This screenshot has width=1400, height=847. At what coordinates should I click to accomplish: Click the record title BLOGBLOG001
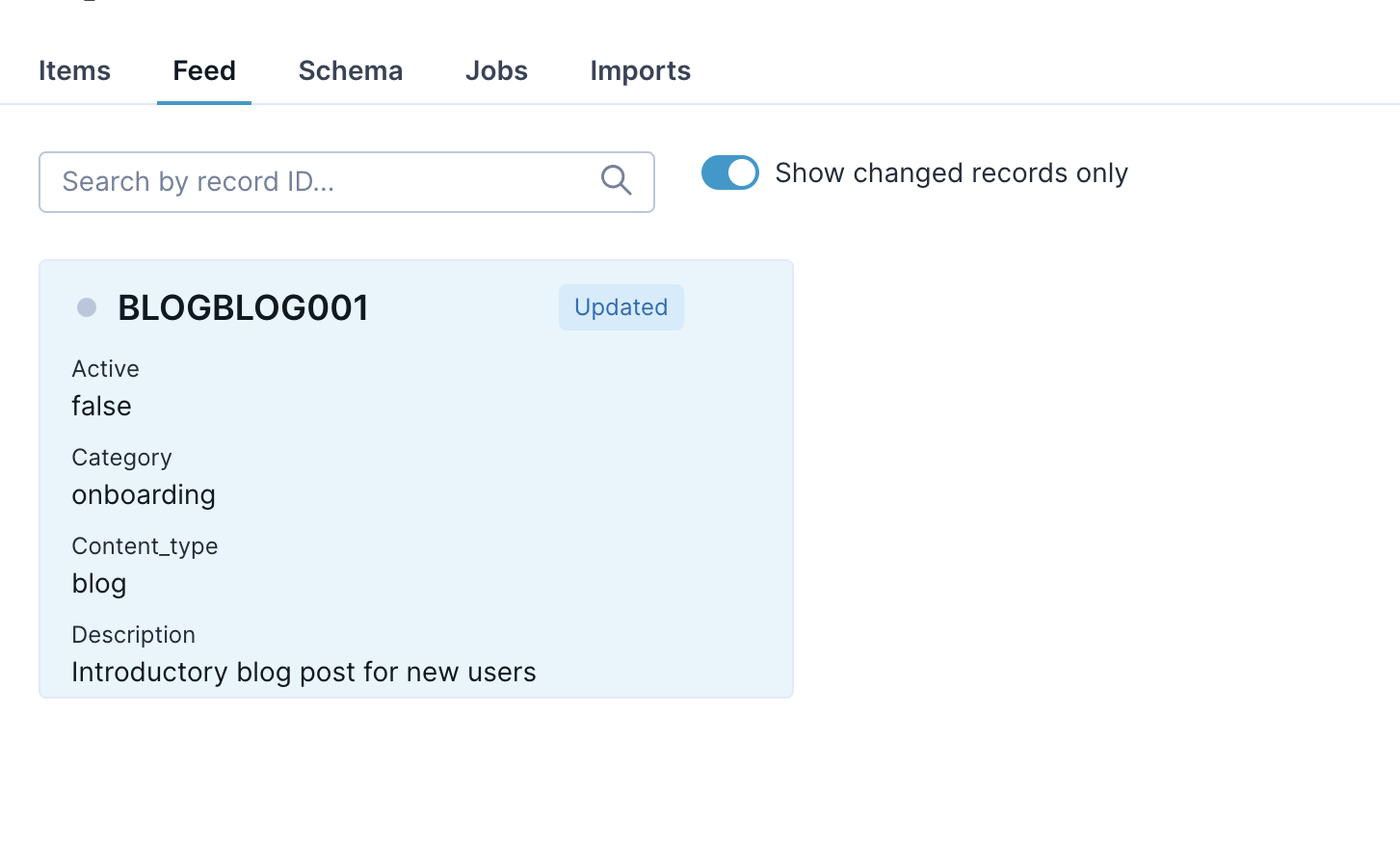click(x=242, y=306)
